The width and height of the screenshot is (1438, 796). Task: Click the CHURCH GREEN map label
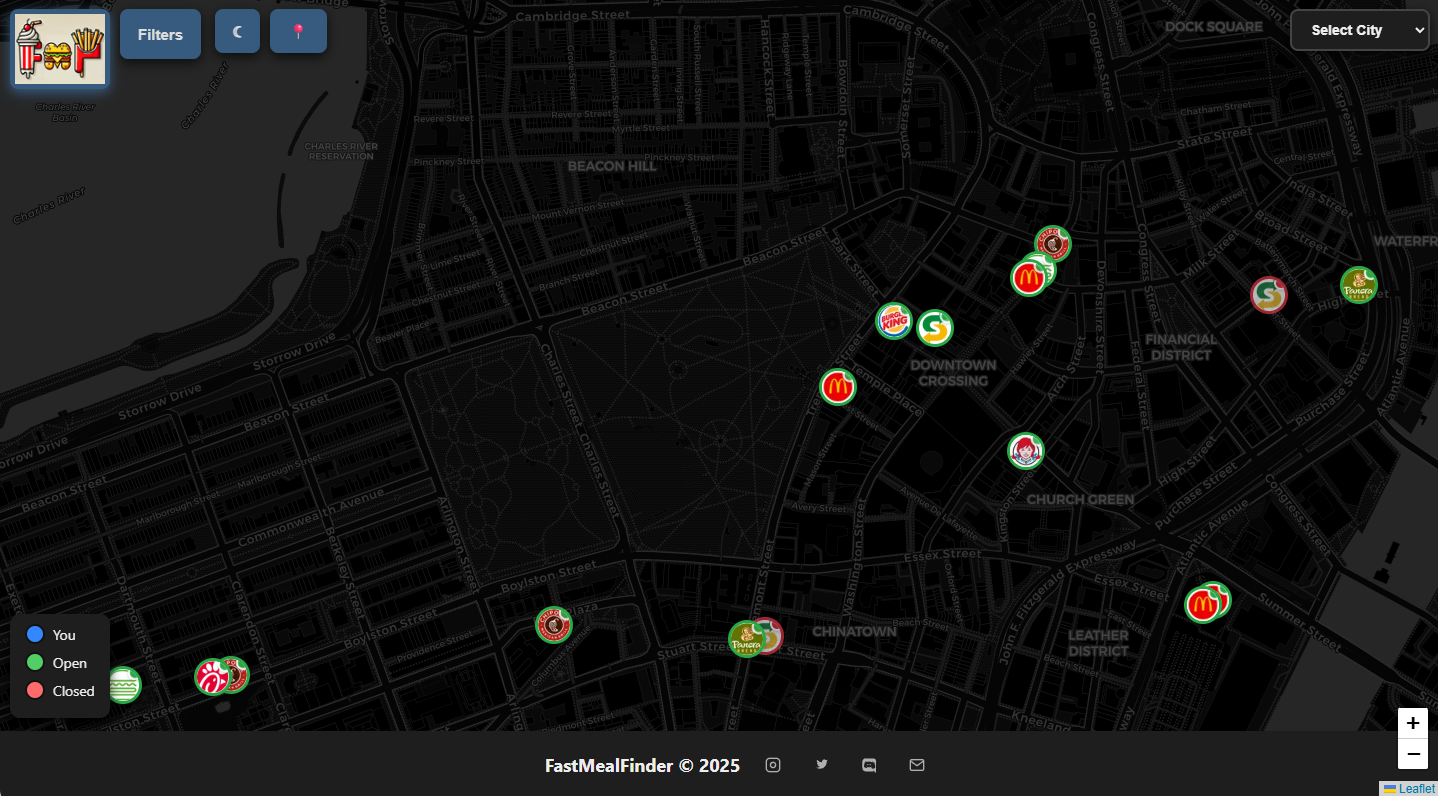[1081, 499]
